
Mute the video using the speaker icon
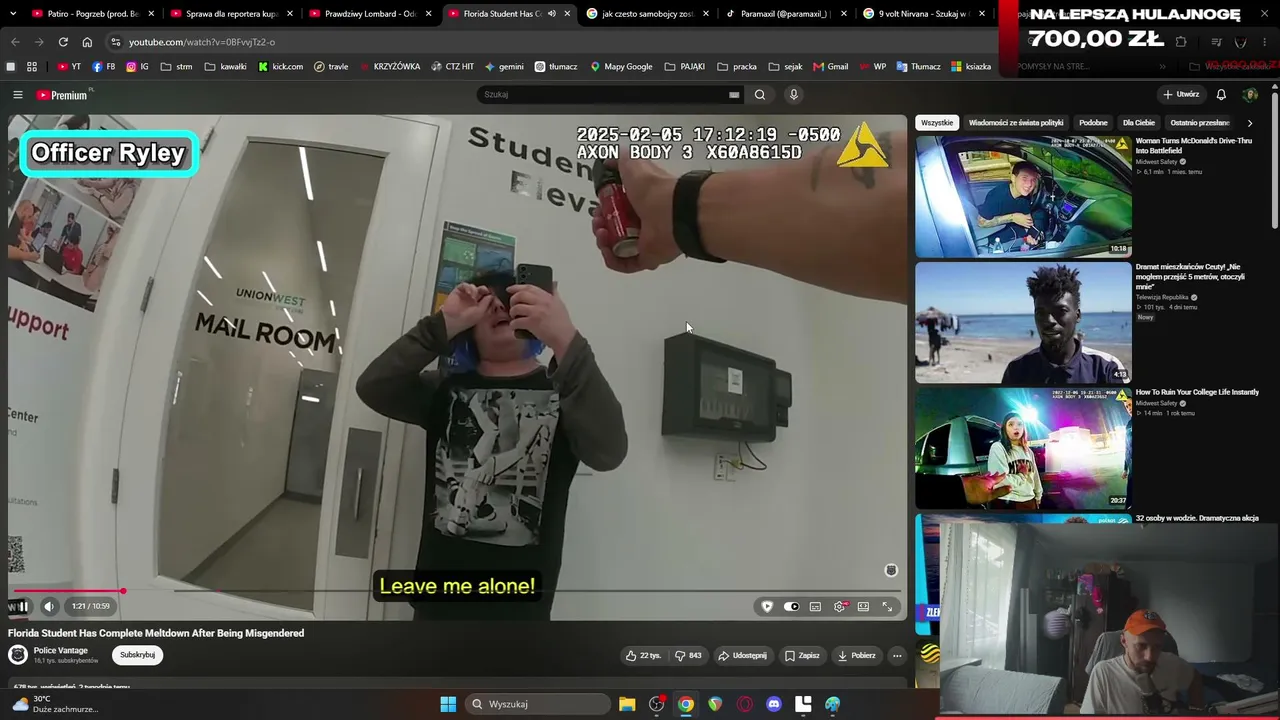pos(49,606)
